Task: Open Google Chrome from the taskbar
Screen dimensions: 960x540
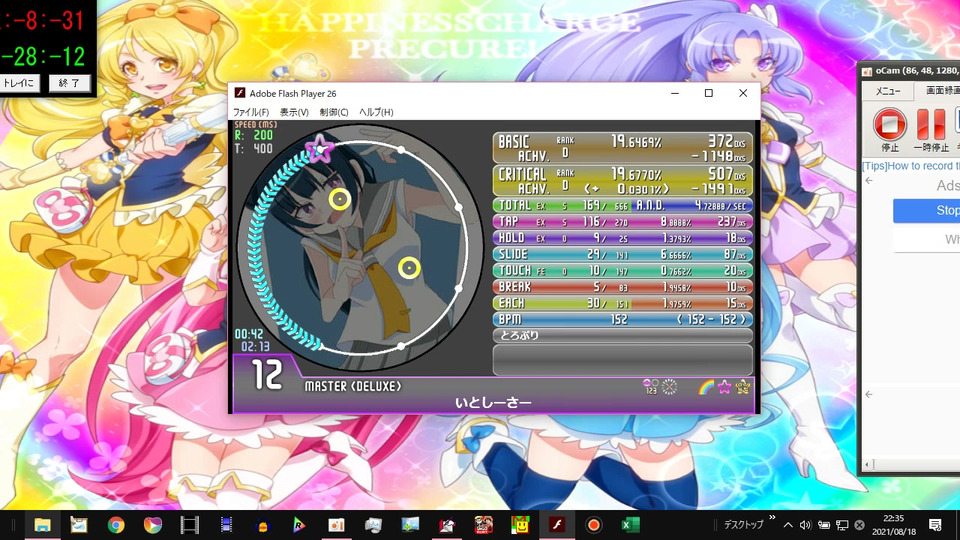Action: (116, 525)
